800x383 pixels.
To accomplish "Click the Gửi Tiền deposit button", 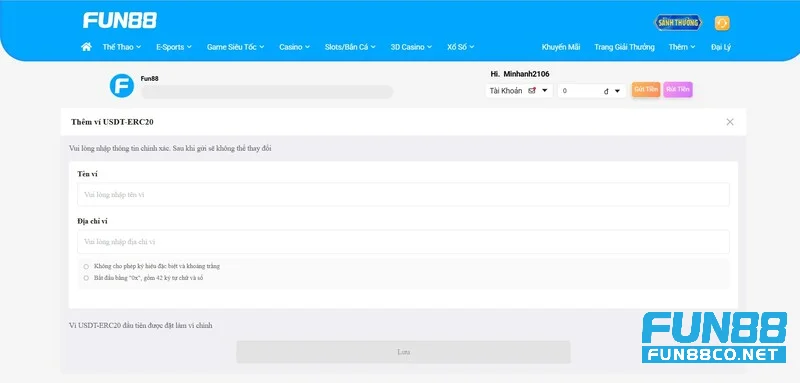I will tap(646, 89).
